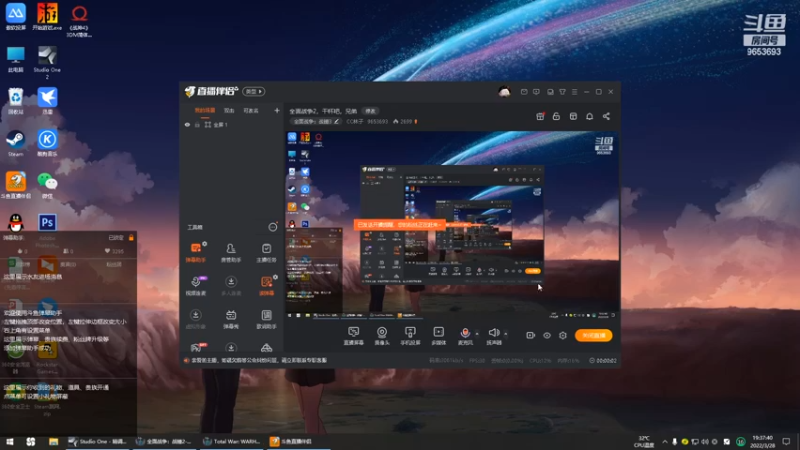Open the 迅雷 Thunder desktop shortcut
Screen dimensions: 800x450
47,101
